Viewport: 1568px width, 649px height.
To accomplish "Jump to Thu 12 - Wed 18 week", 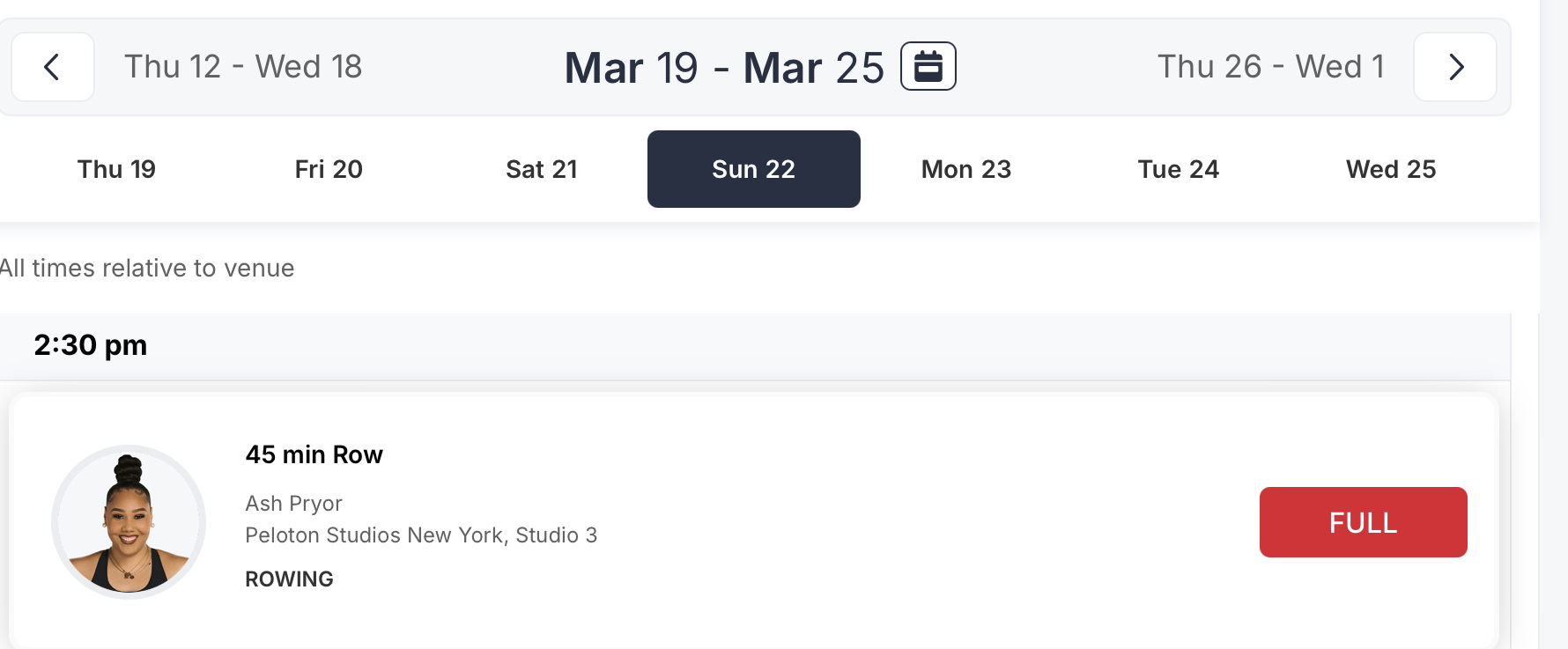I will click(243, 67).
